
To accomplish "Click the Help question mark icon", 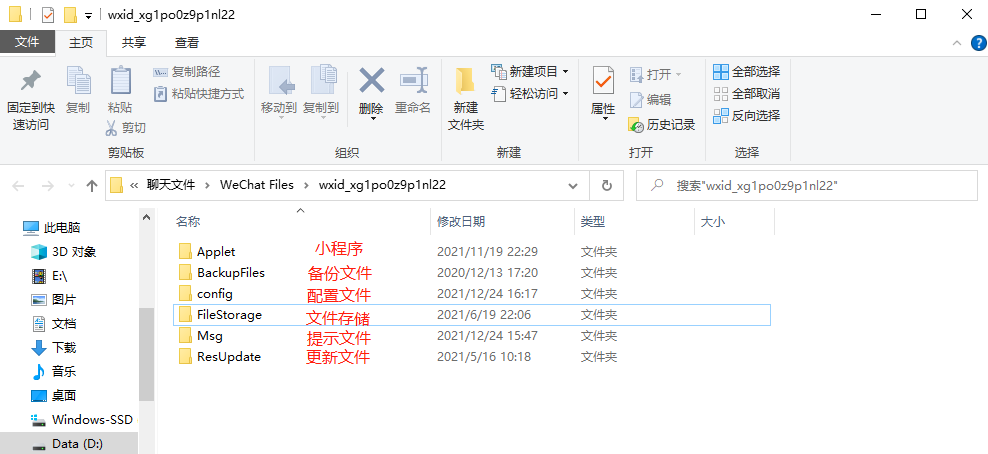I will [x=977, y=43].
